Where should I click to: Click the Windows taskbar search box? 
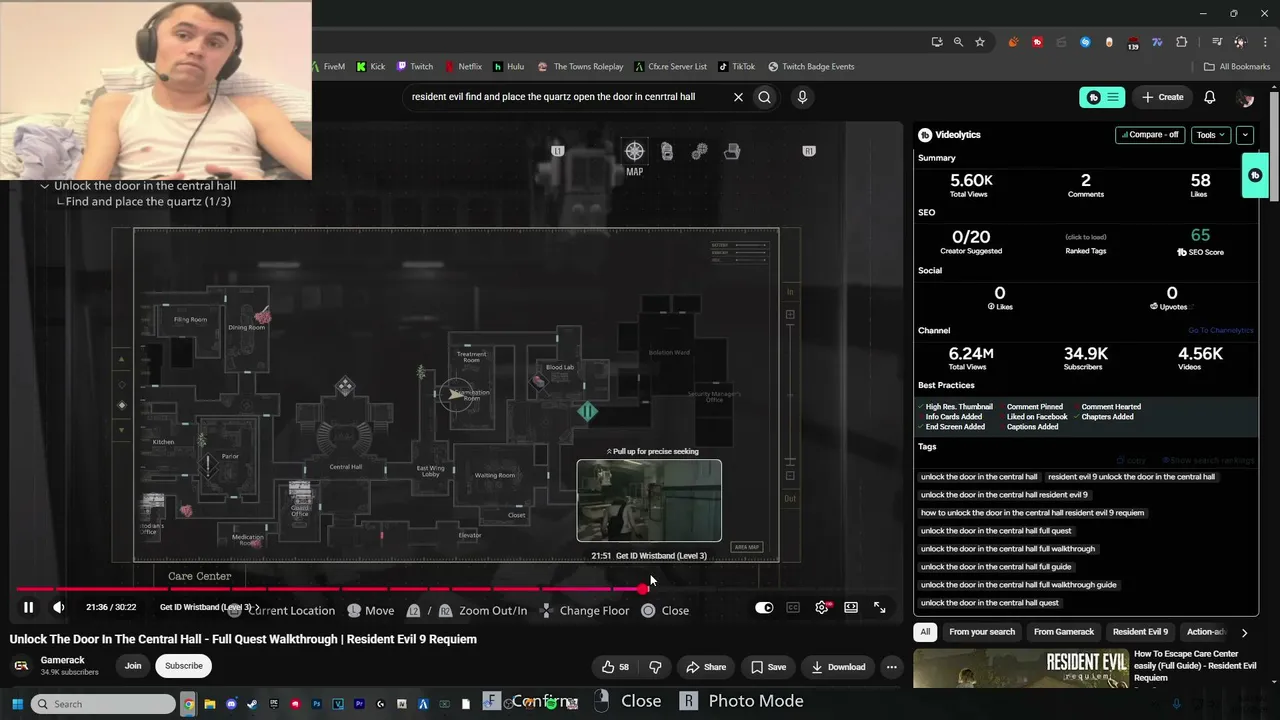pyautogui.click(x=103, y=704)
